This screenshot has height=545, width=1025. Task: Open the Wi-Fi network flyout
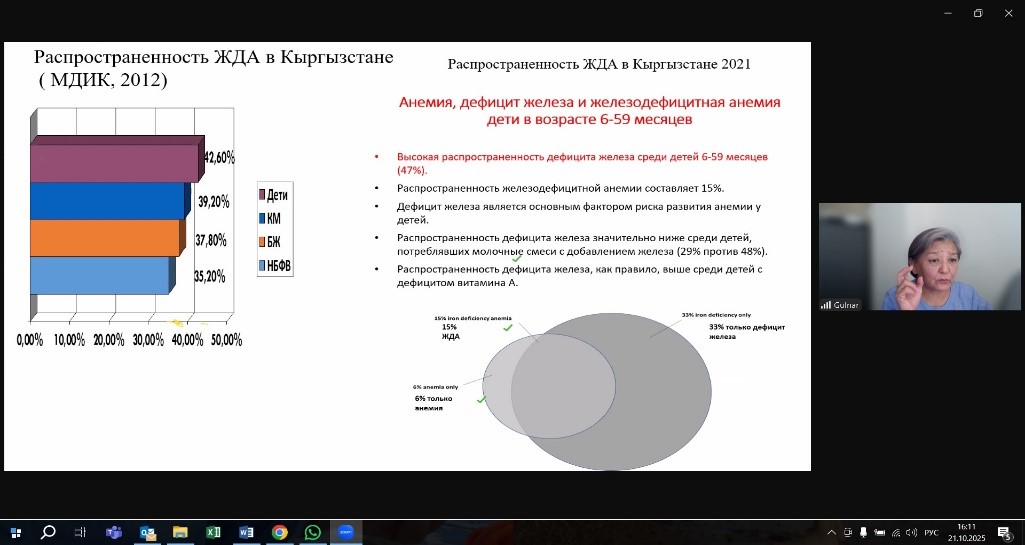(897, 533)
